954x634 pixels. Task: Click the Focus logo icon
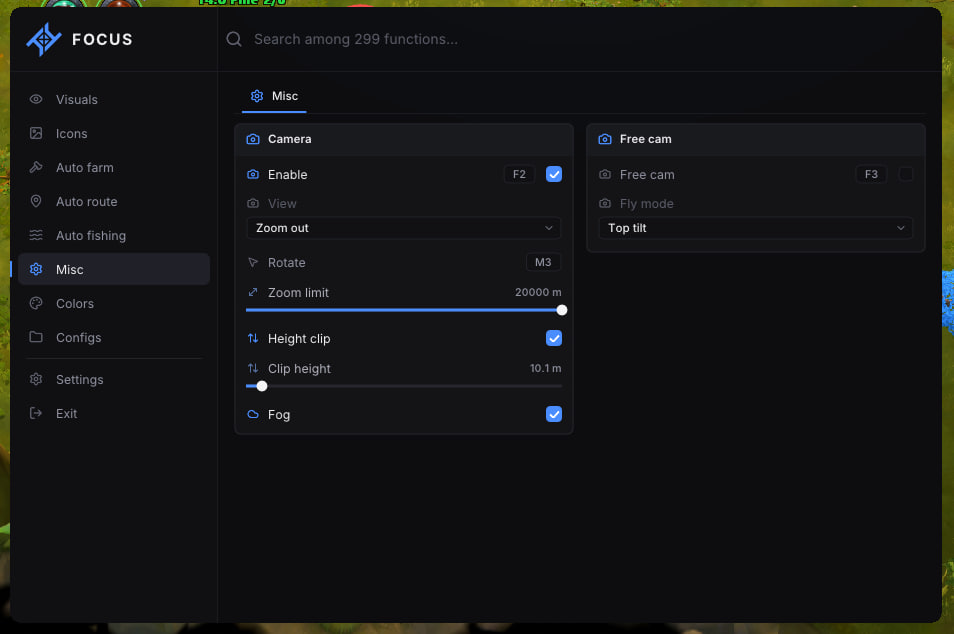coord(43,40)
